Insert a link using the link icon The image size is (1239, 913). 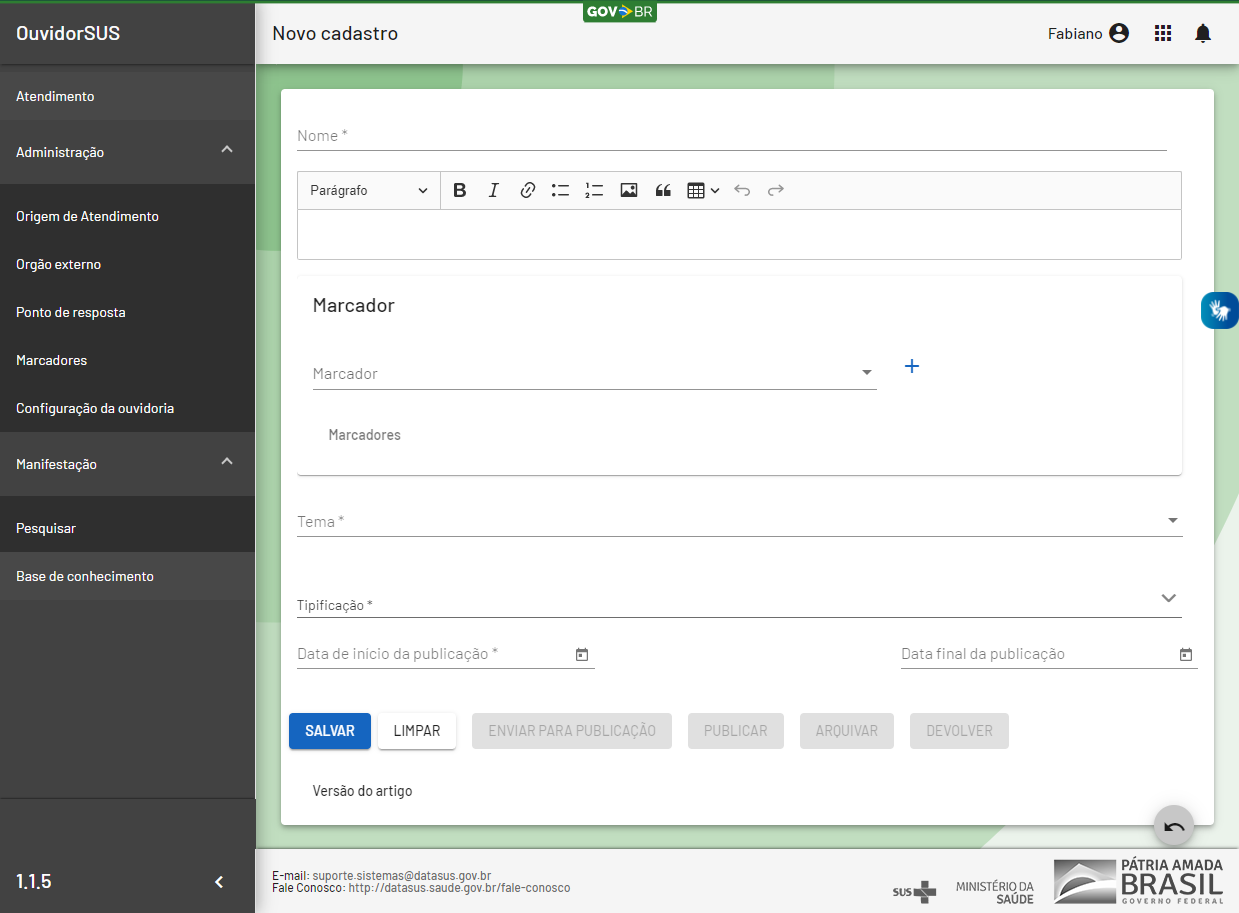click(527, 190)
